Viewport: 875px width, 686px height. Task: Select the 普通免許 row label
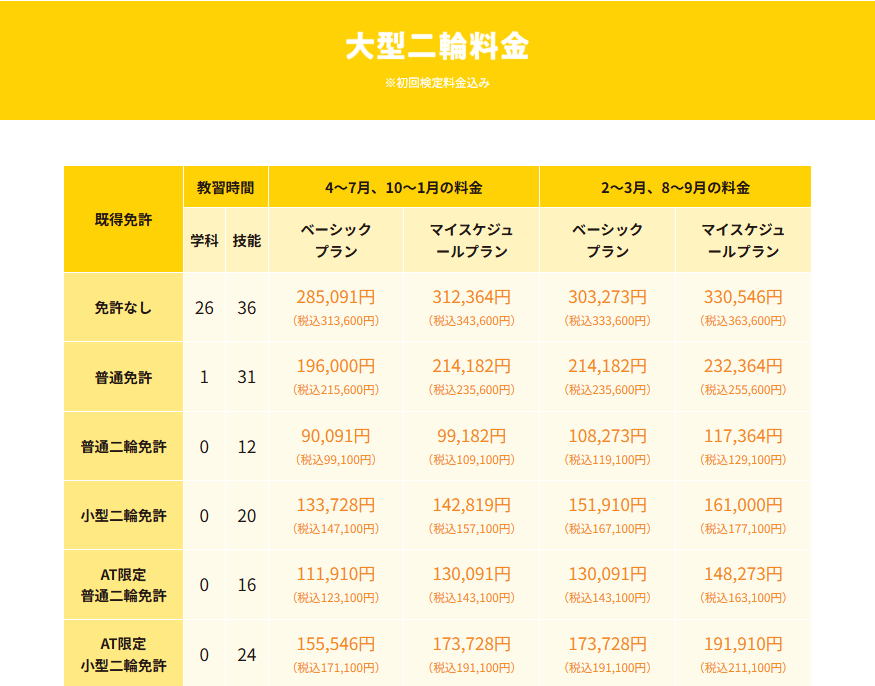pos(123,377)
